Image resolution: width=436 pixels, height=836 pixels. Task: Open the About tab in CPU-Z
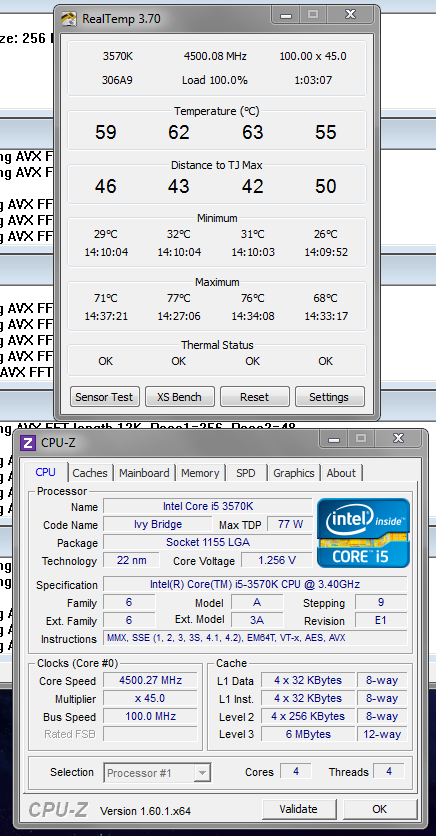[x=341, y=473]
